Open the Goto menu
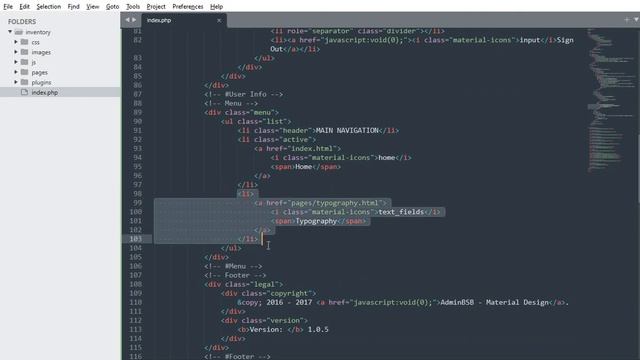Image resolution: width=640 pixels, height=360 pixels. (x=112, y=7)
